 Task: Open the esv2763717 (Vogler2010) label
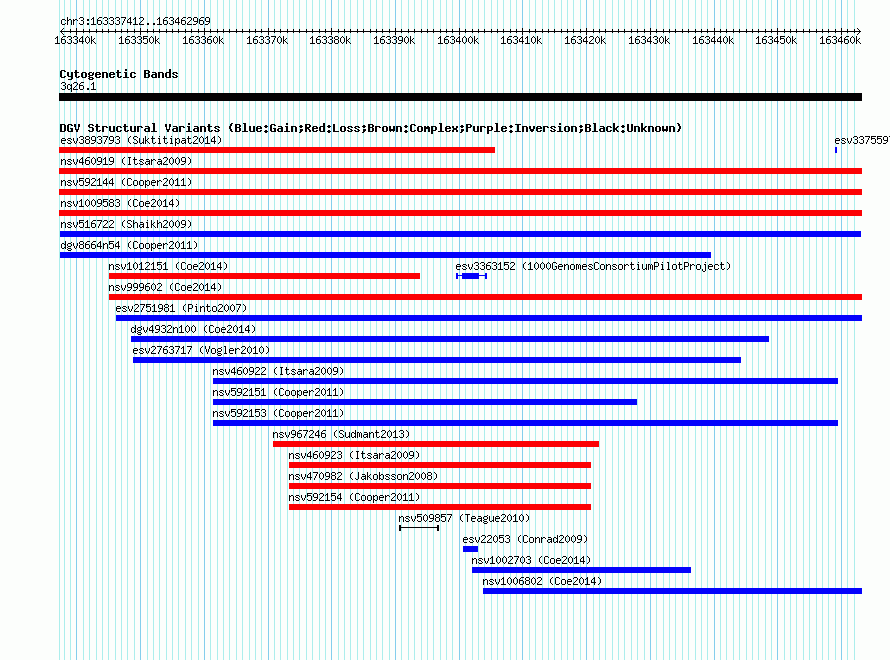[201, 350]
